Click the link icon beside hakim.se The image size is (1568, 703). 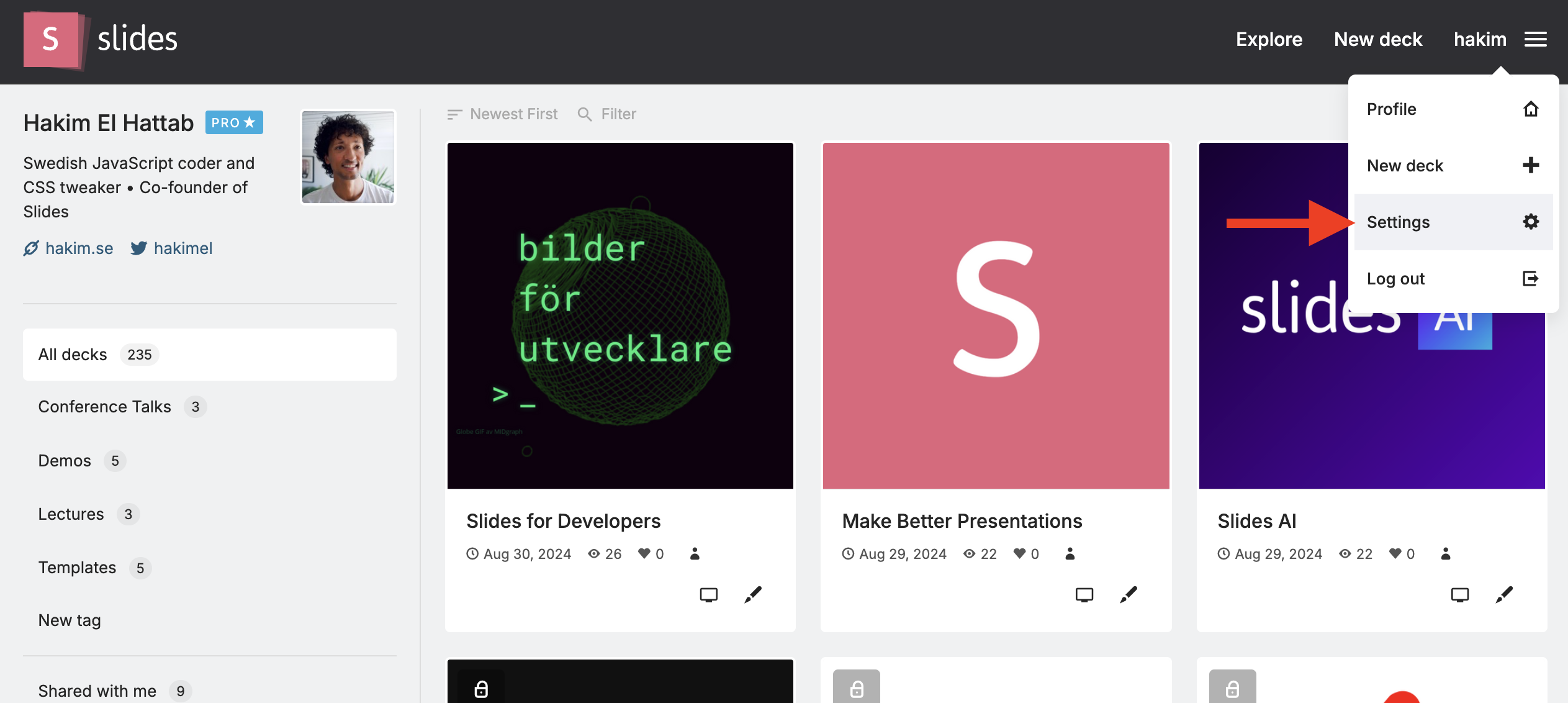31,248
